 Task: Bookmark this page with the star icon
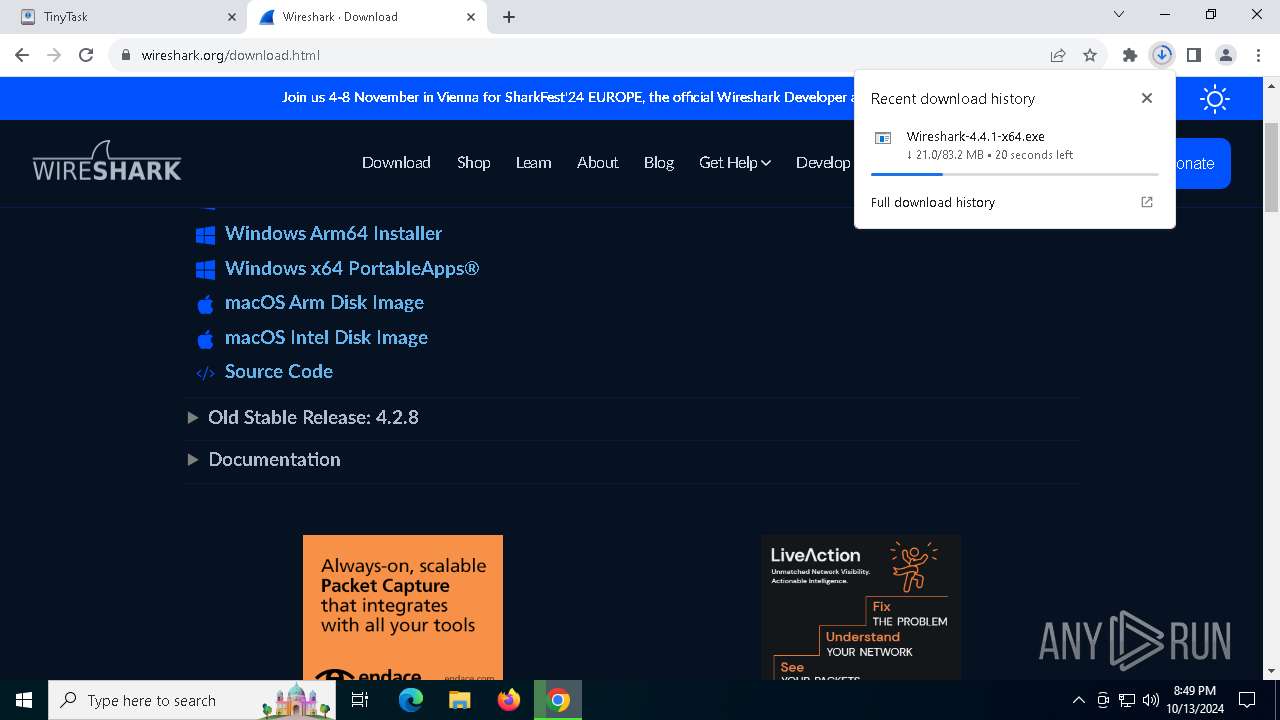pyautogui.click(x=1090, y=55)
